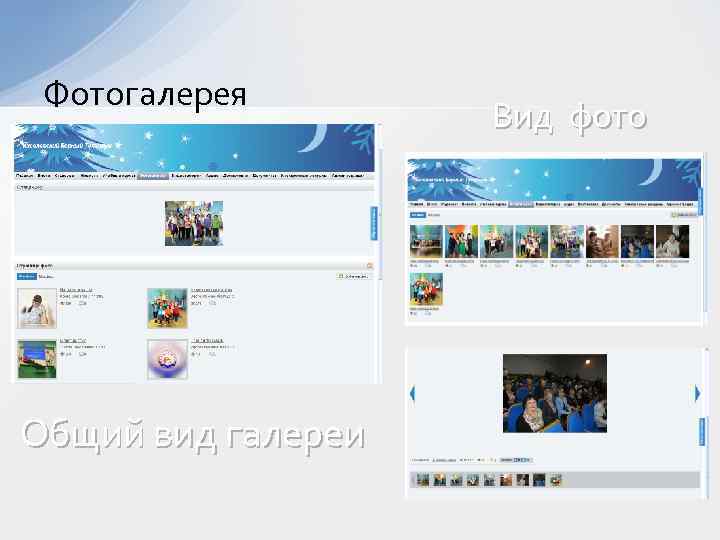Open the photo with orange background
The height and width of the screenshot is (540, 720).
(461, 242)
